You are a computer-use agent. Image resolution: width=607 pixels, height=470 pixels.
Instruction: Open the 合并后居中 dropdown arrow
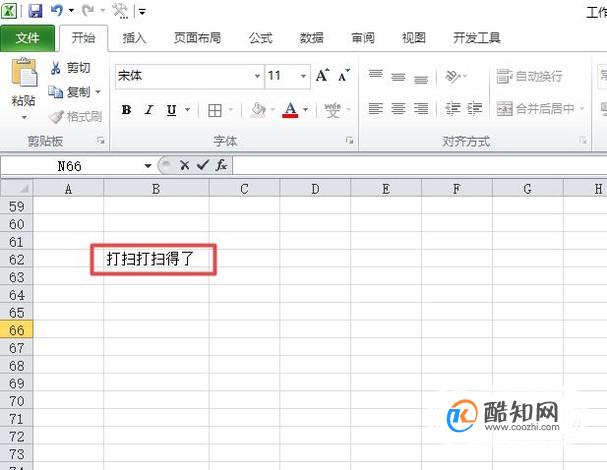(x=582, y=109)
